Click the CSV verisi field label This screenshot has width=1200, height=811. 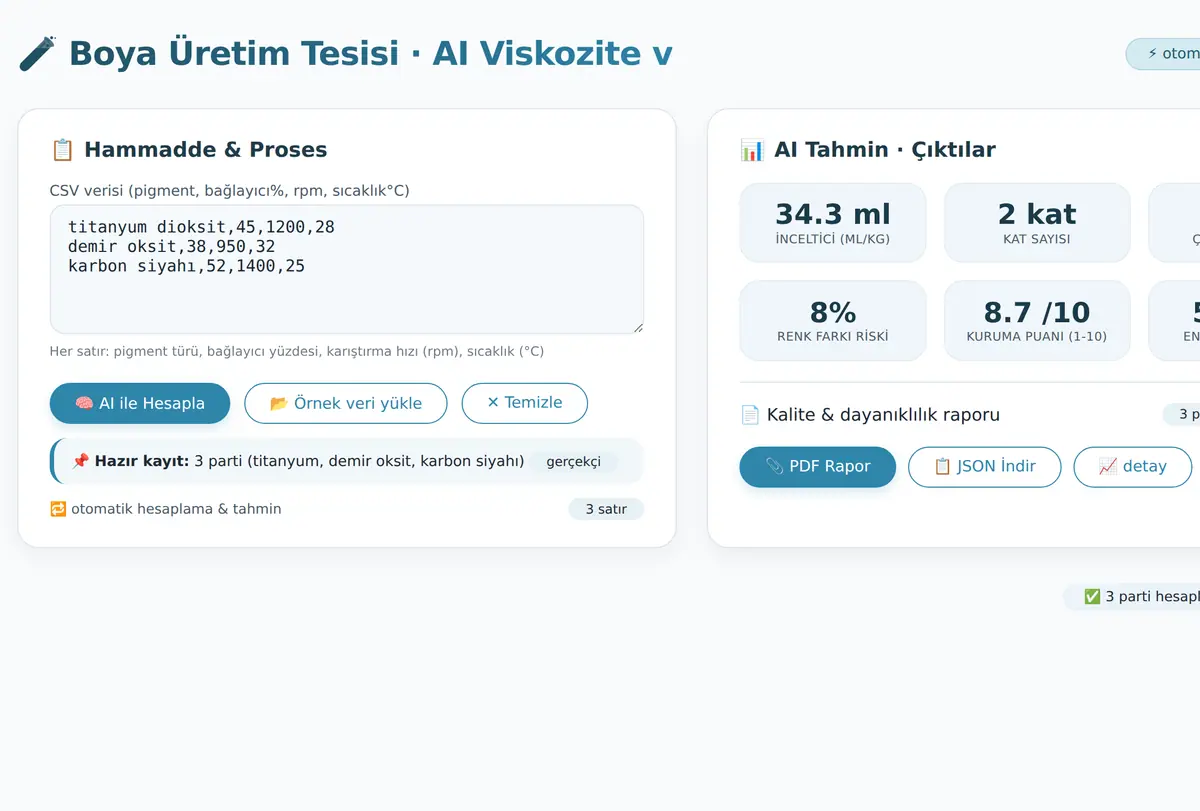(229, 191)
